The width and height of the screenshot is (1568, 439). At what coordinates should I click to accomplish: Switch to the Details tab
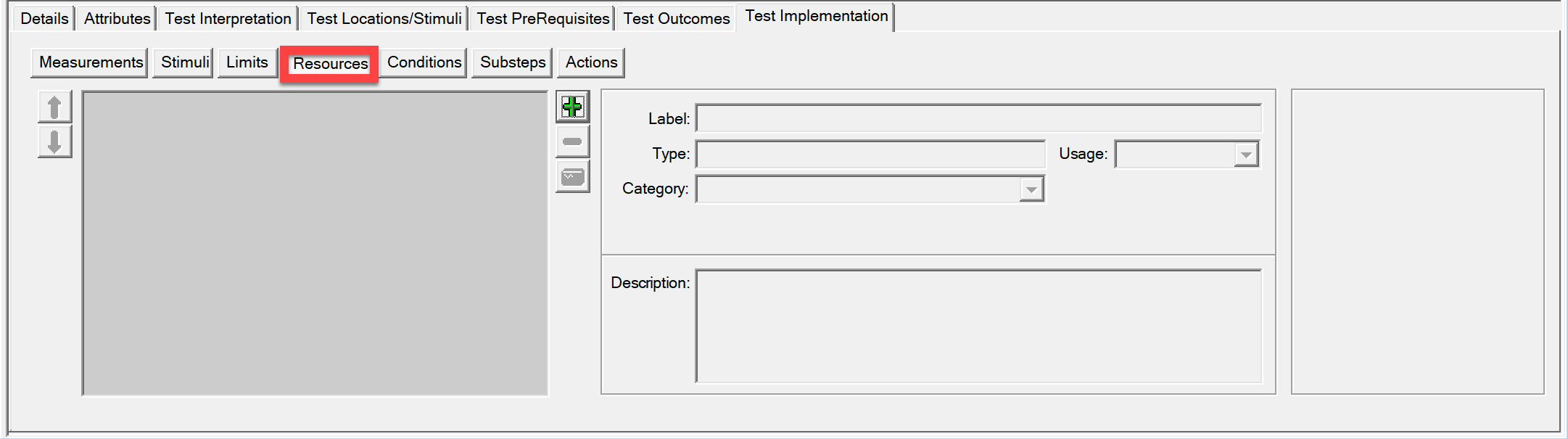click(x=44, y=18)
